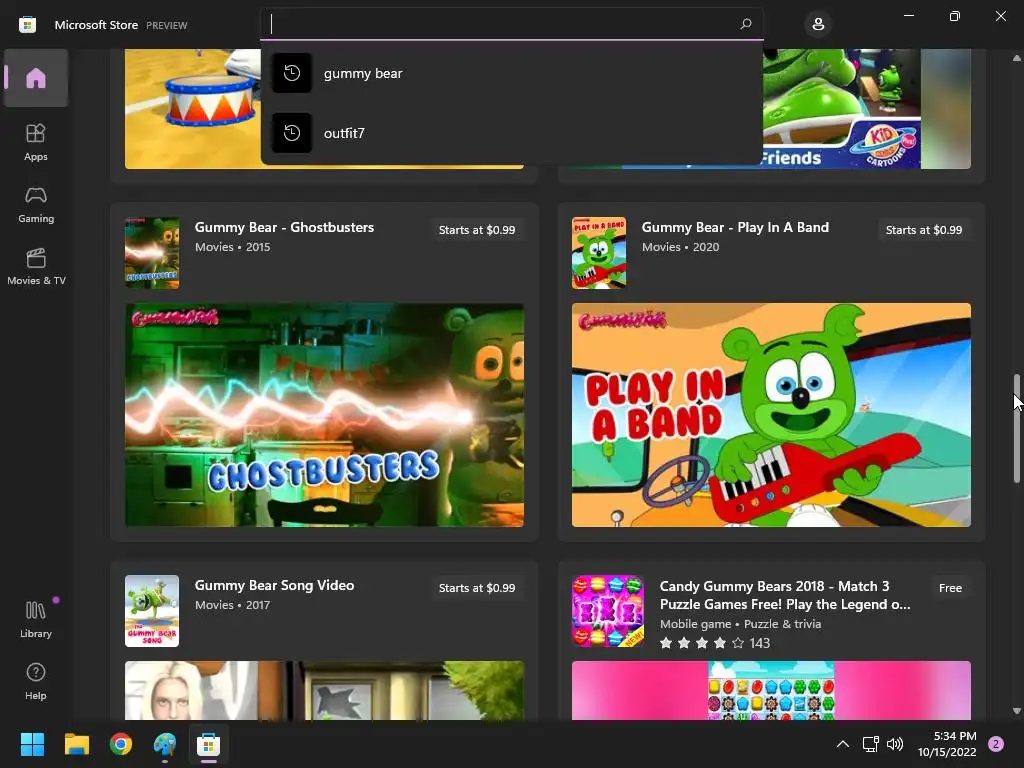Open the Apps section
The width and height of the screenshot is (1024, 768).
[x=36, y=142]
